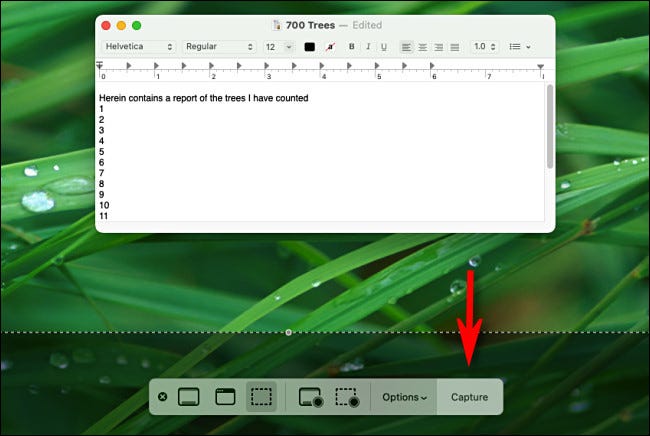Image resolution: width=650 pixels, height=436 pixels.
Task: Close the screenshot toolbar with X icon
Action: click(163, 397)
